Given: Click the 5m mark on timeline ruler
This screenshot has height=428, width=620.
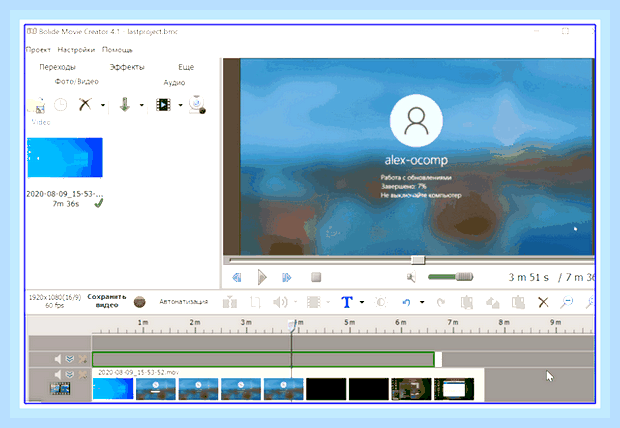Looking at the screenshot, I should pyautogui.click(x=349, y=322).
